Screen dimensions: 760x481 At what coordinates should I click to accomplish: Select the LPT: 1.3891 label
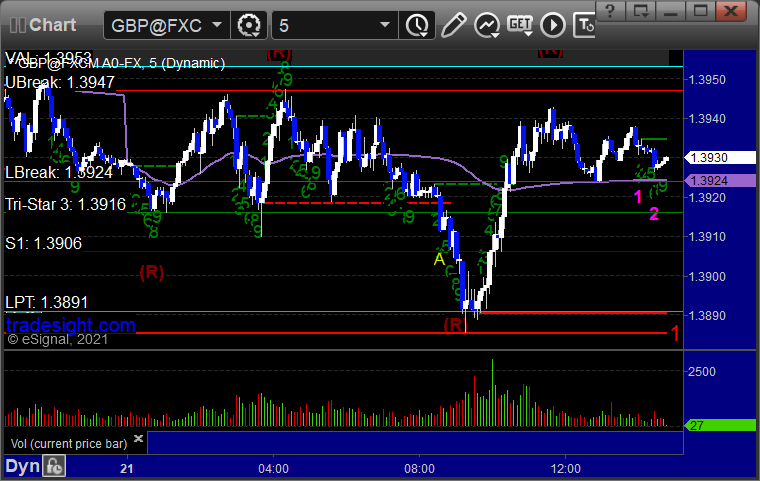point(47,303)
